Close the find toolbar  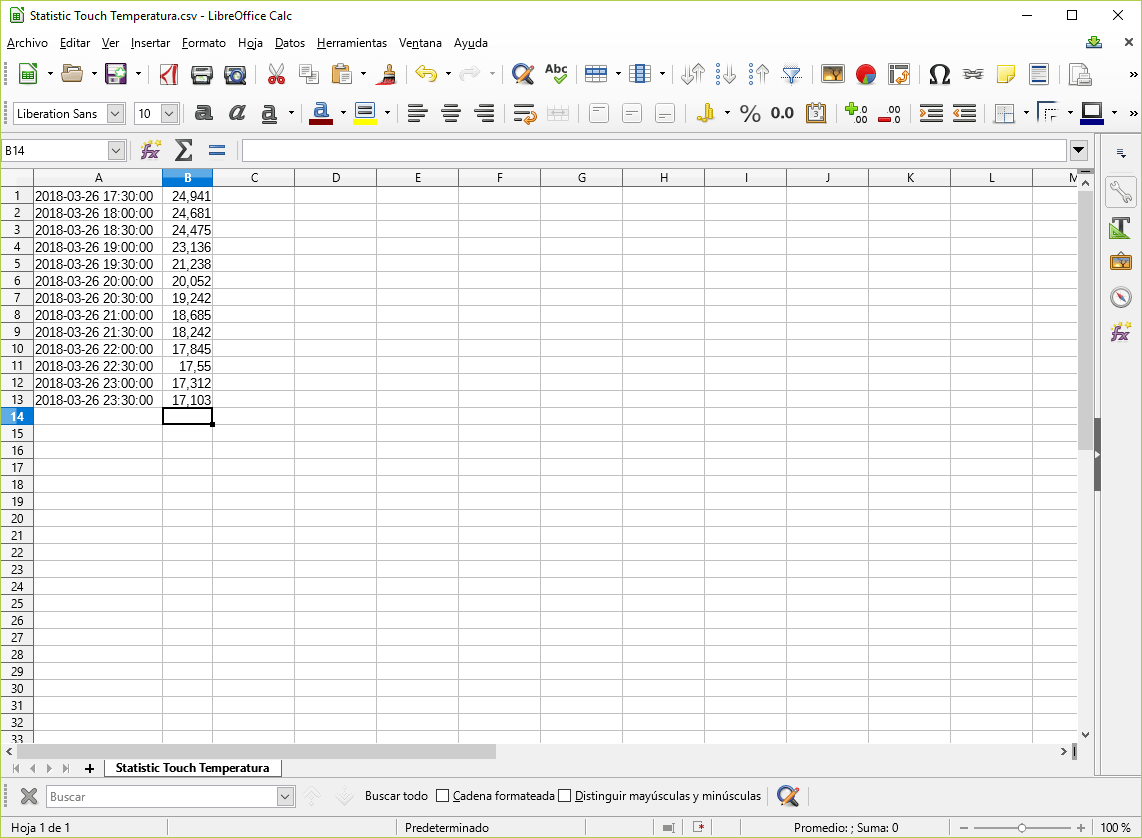[x=29, y=796]
